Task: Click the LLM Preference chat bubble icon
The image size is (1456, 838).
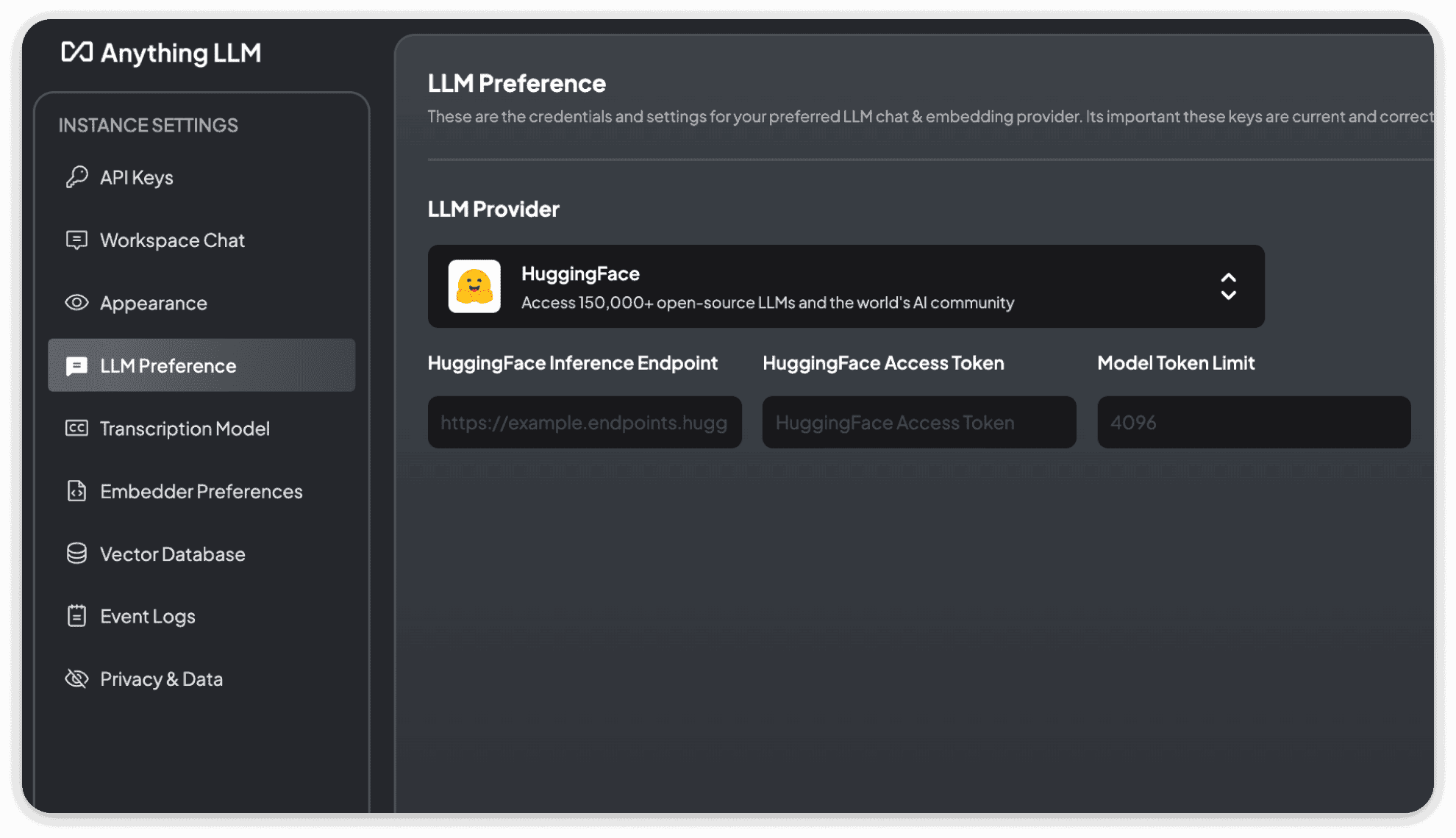Action: point(76,366)
